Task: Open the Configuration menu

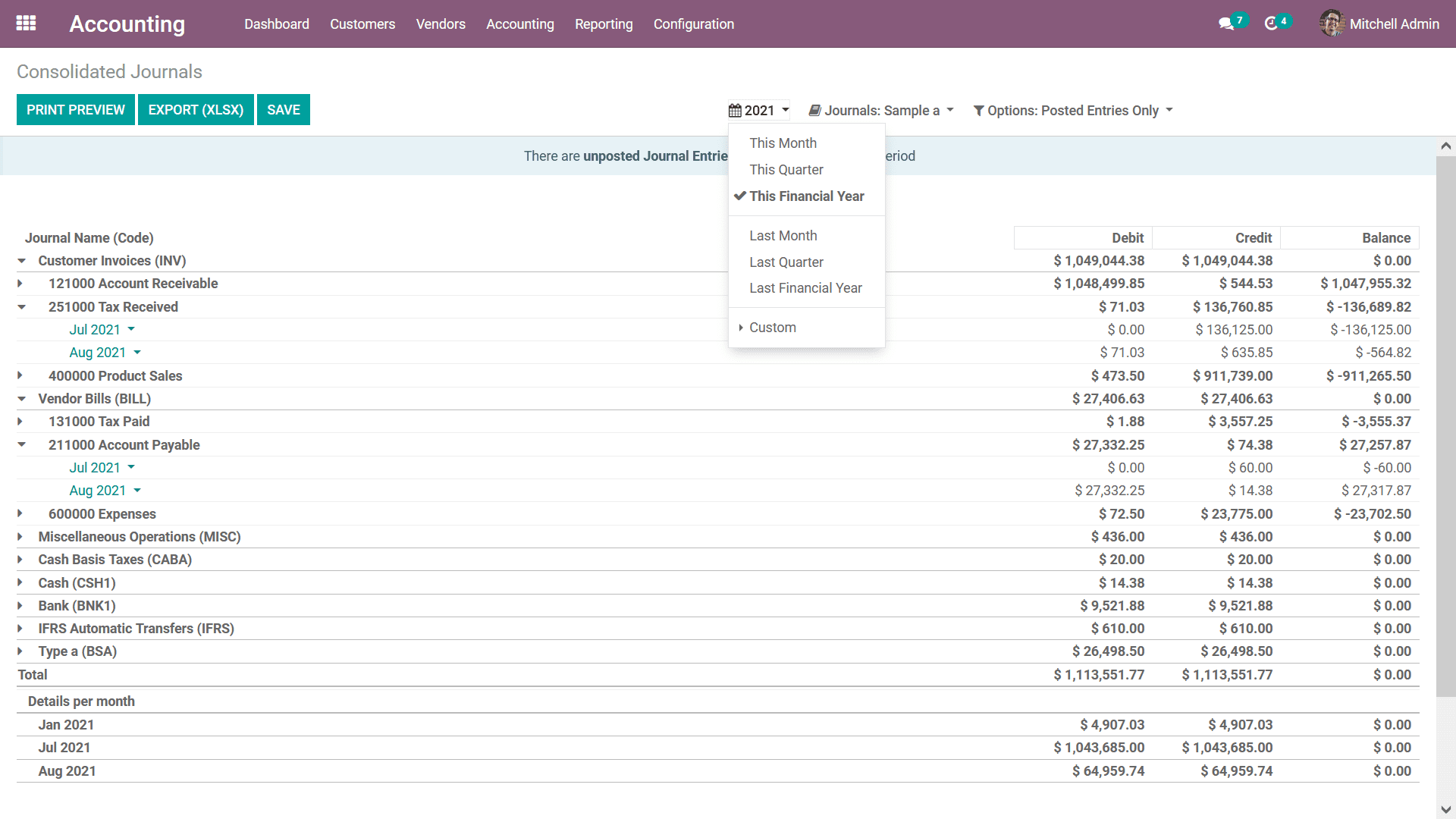Action: pyautogui.click(x=694, y=24)
